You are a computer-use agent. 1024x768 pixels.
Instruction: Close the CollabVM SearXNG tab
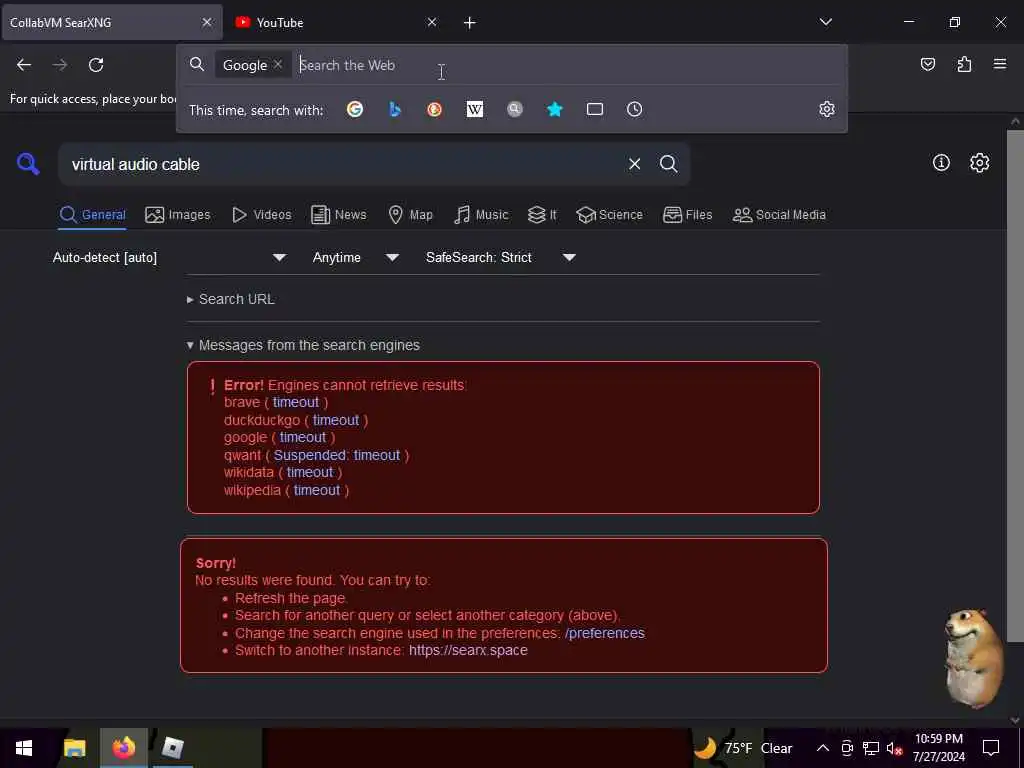207,22
